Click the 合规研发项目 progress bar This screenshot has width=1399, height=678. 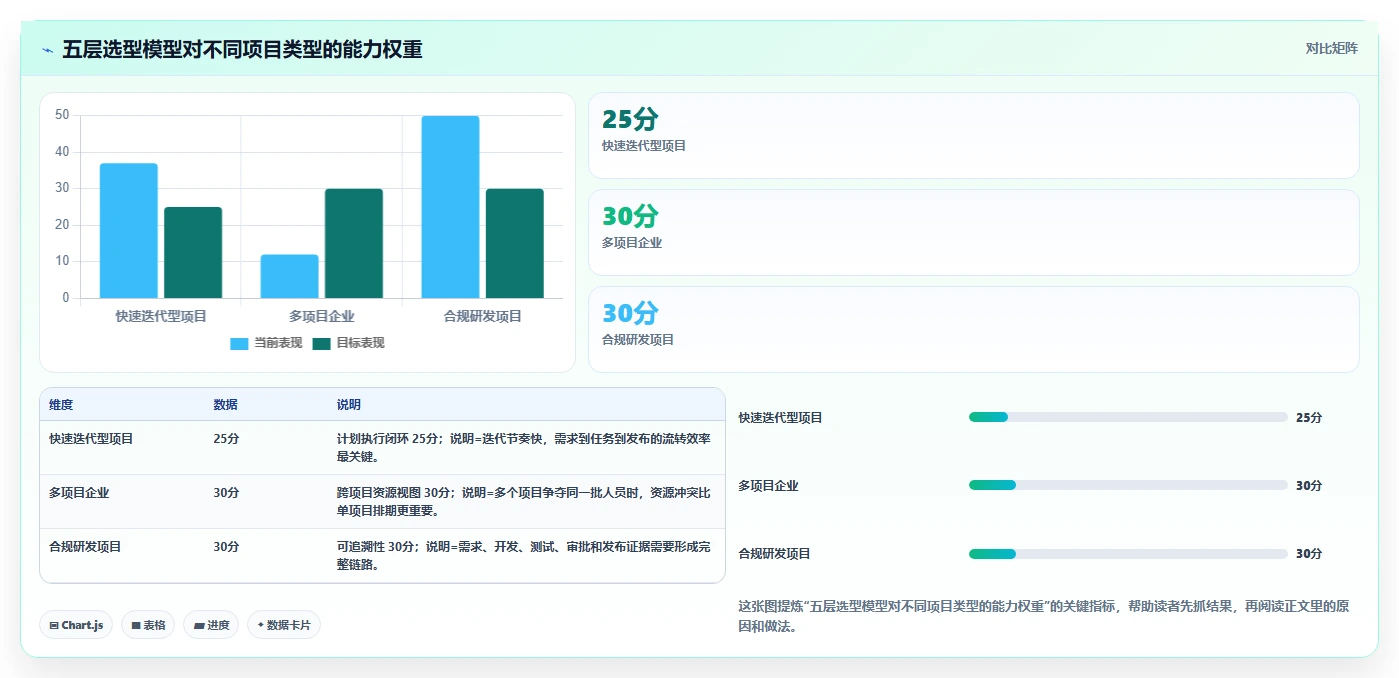(x=1128, y=553)
